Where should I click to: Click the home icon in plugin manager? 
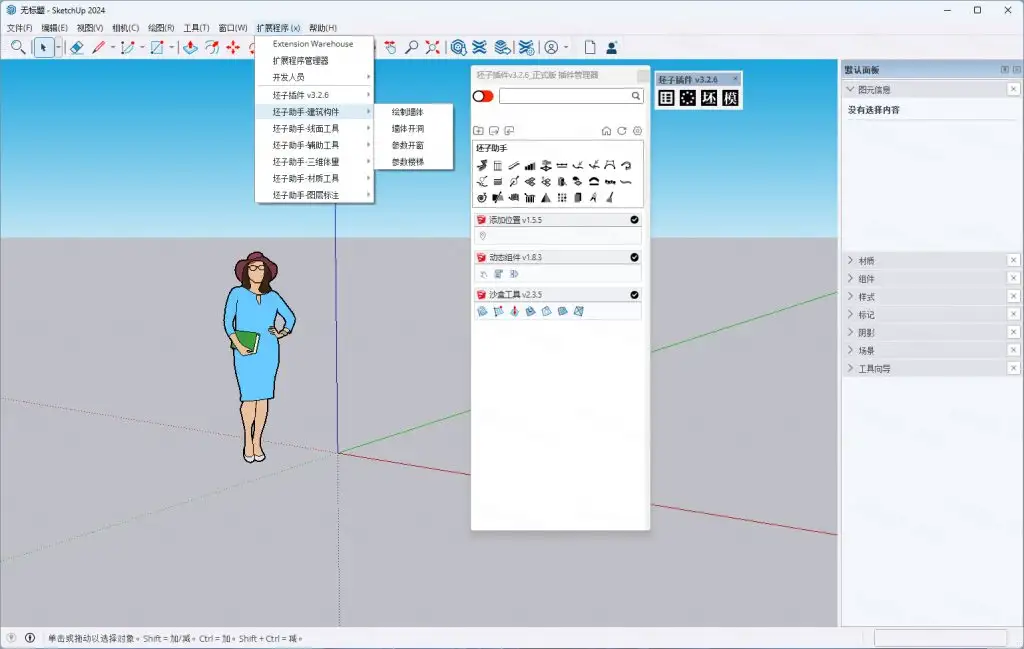(x=606, y=131)
